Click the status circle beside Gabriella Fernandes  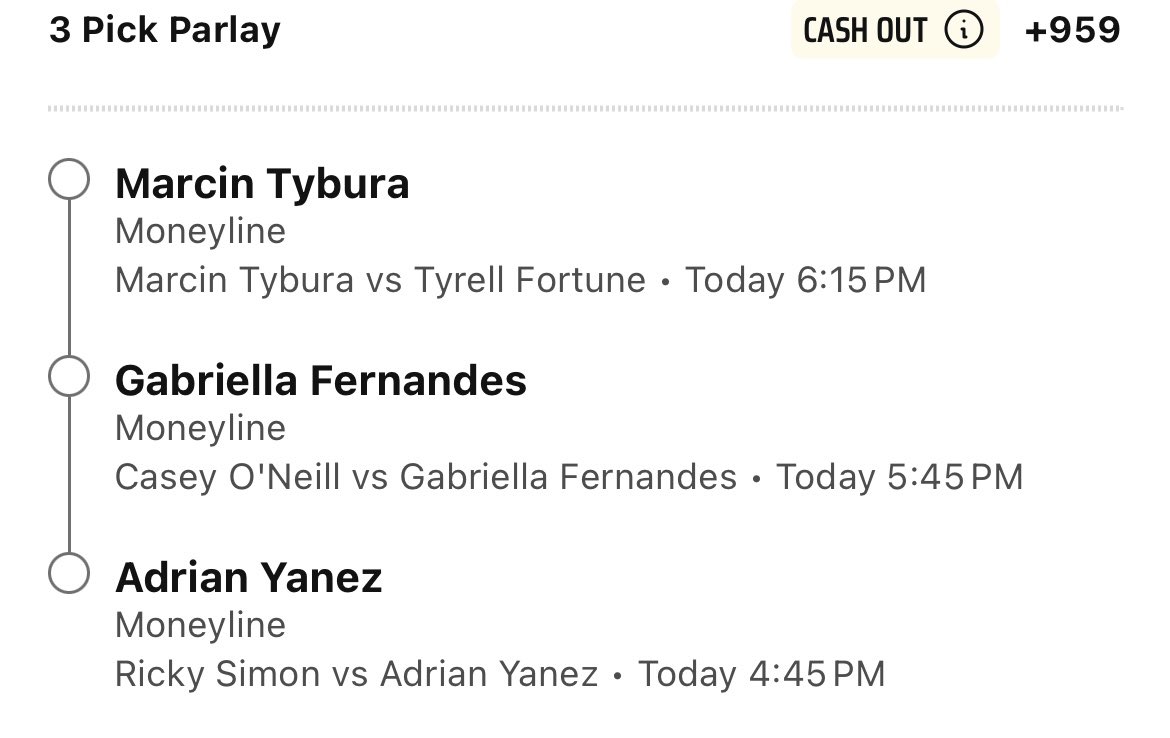(x=69, y=378)
